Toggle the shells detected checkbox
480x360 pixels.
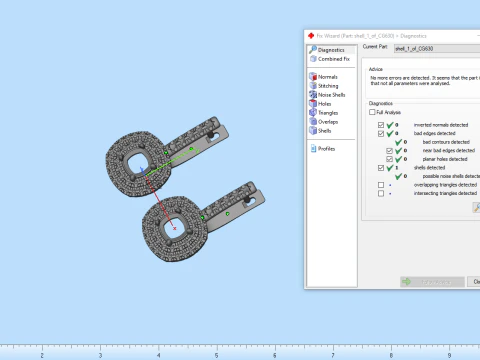(x=381, y=168)
